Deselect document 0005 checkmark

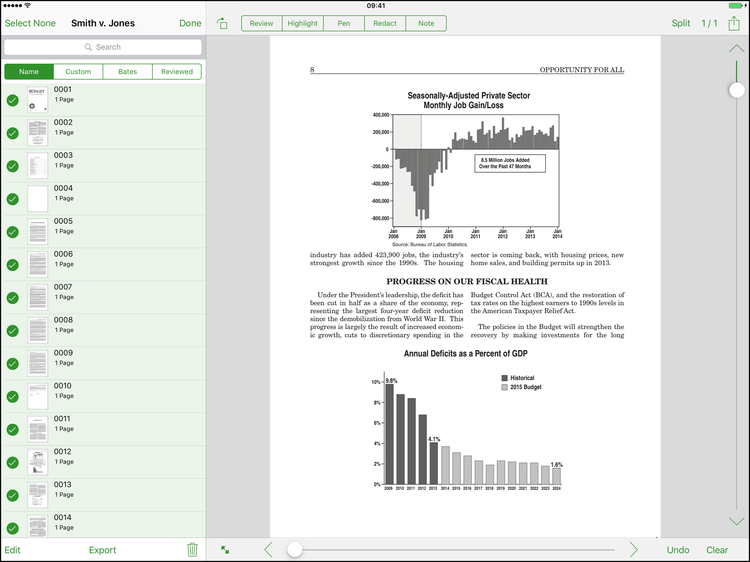click(13, 232)
